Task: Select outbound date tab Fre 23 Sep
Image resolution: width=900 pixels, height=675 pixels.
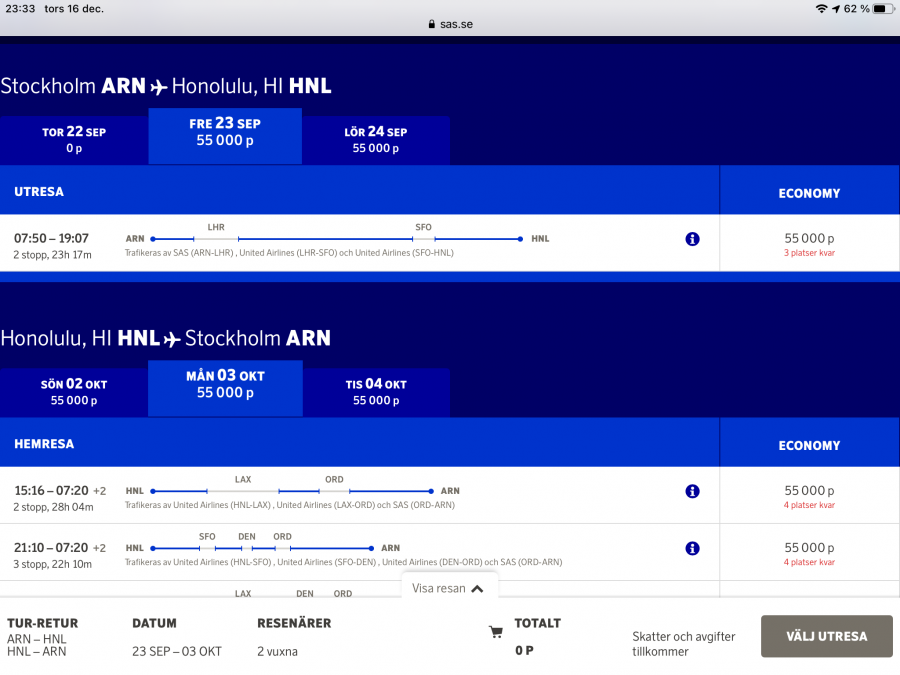Action: pyautogui.click(x=225, y=136)
